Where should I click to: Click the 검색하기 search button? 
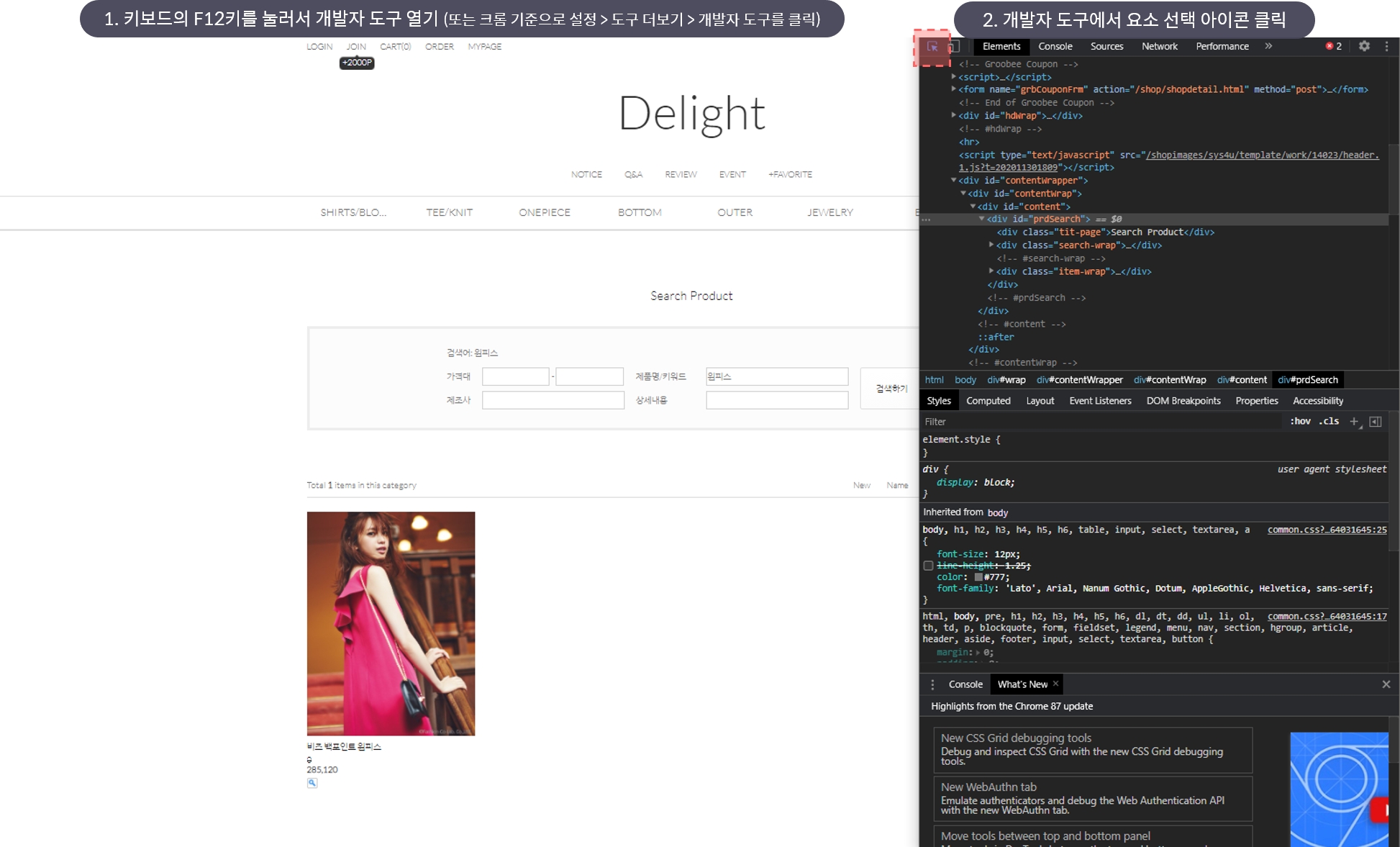point(891,389)
